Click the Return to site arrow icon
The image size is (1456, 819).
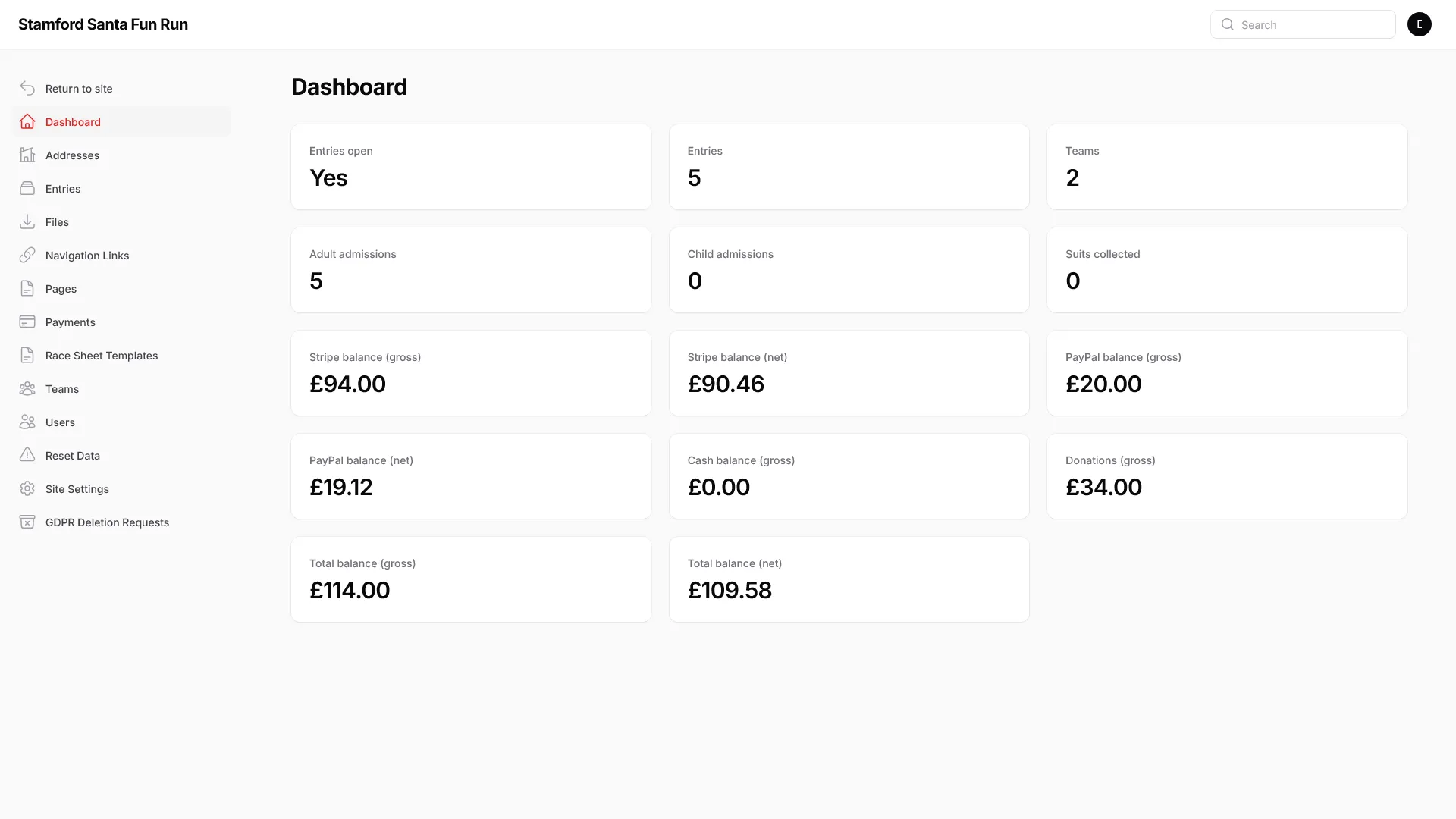[27, 88]
